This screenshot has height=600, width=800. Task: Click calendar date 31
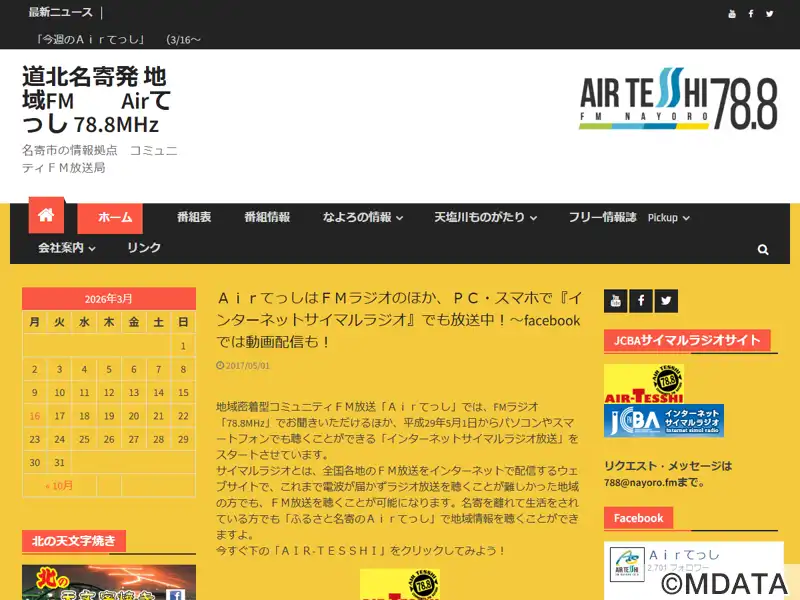point(60,463)
